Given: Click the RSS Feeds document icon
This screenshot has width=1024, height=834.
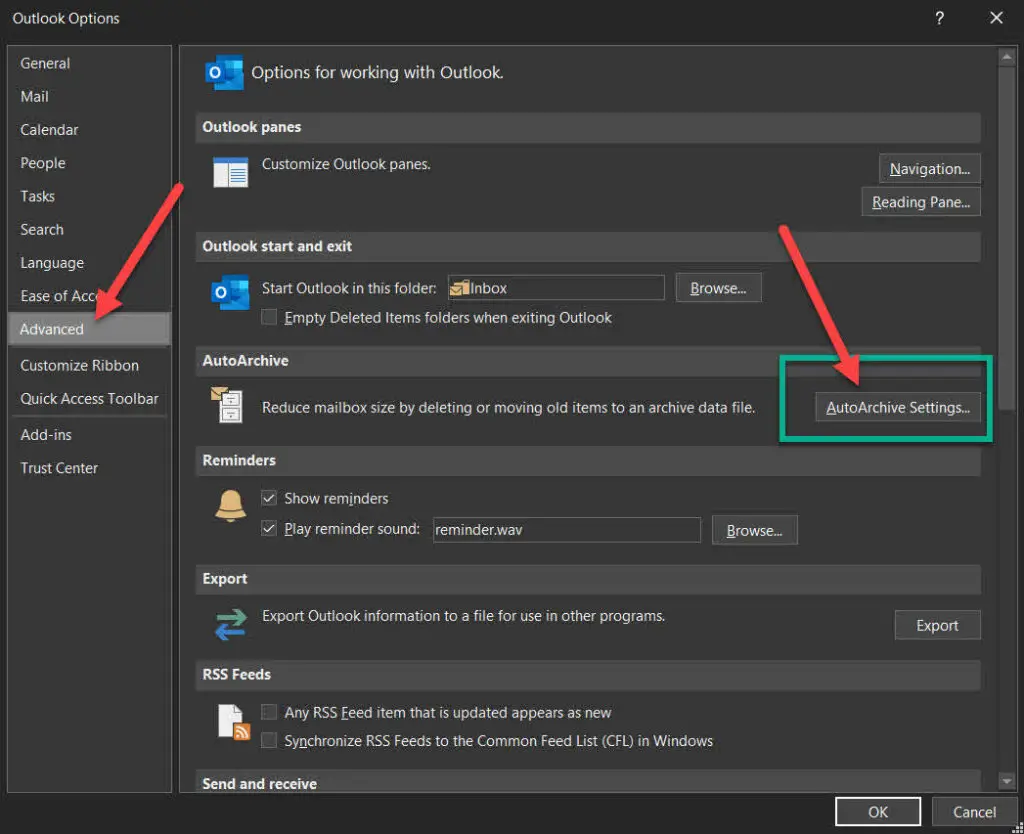Looking at the screenshot, I should pyautogui.click(x=233, y=722).
